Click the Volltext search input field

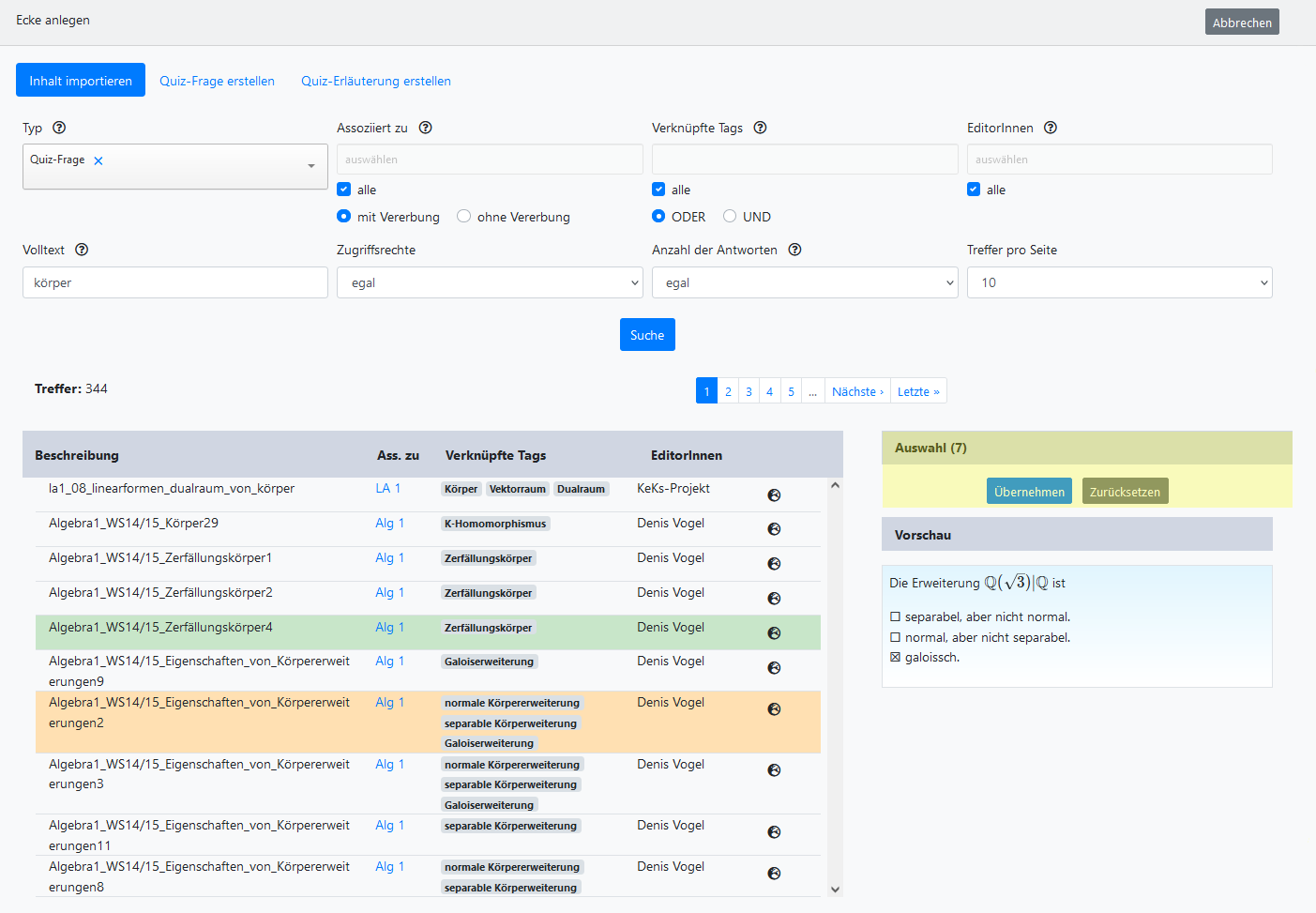click(x=175, y=282)
